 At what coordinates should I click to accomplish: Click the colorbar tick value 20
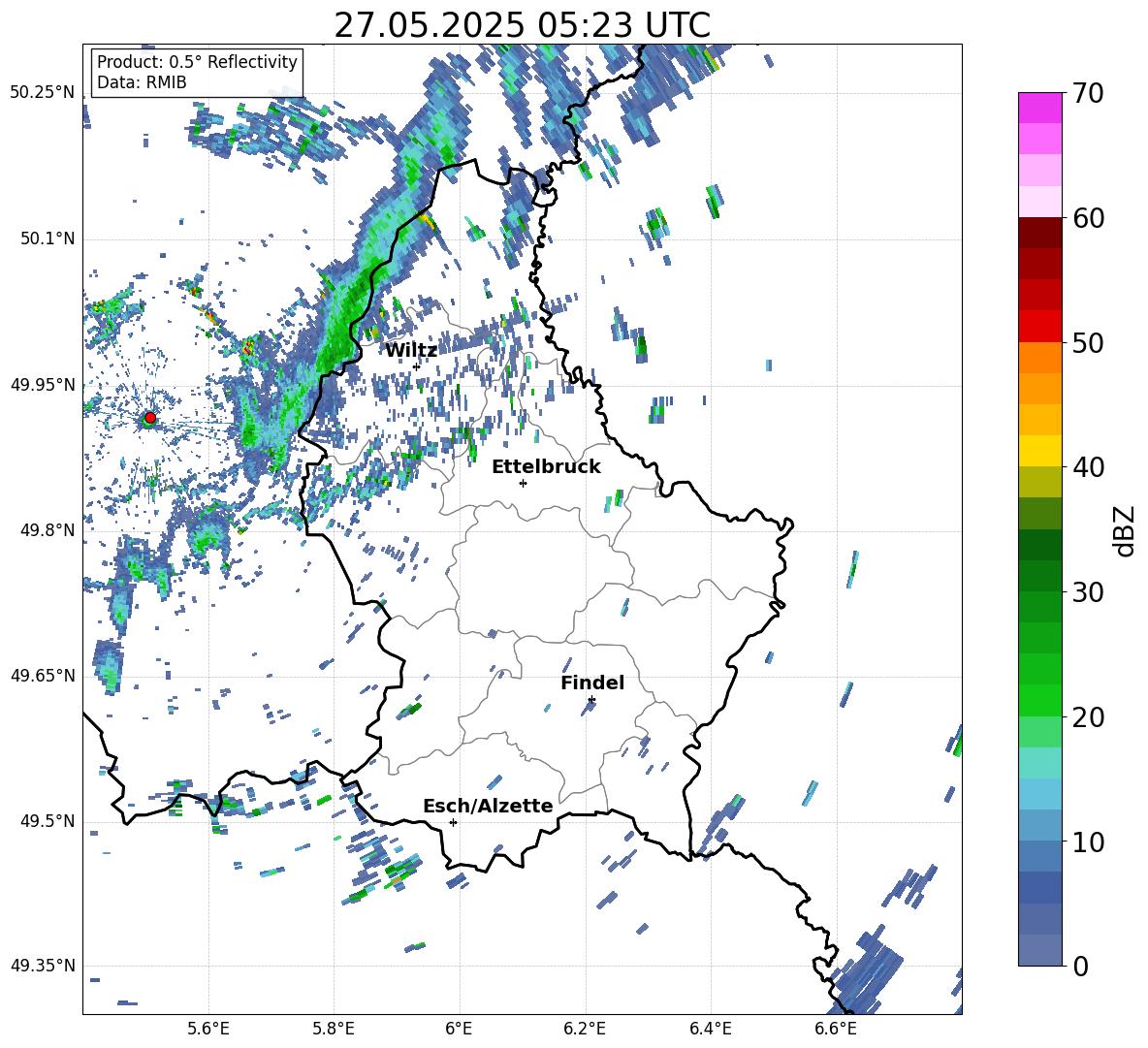click(x=1088, y=717)
